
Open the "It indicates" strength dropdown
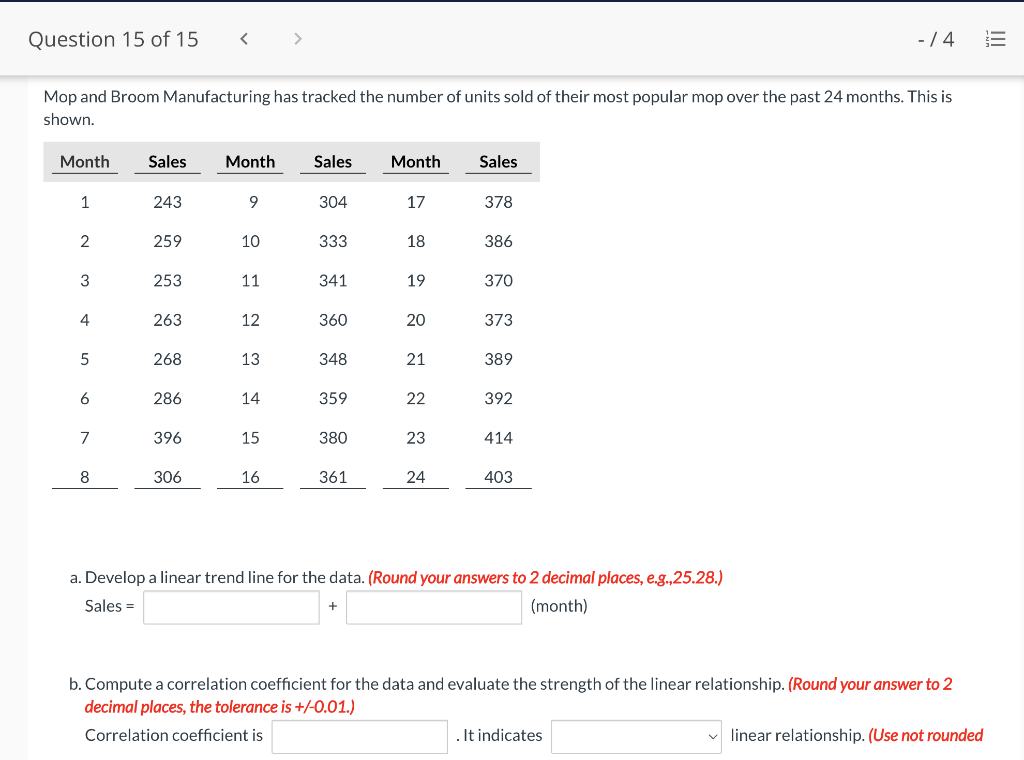pyautogui.click(x=635, y=736)
